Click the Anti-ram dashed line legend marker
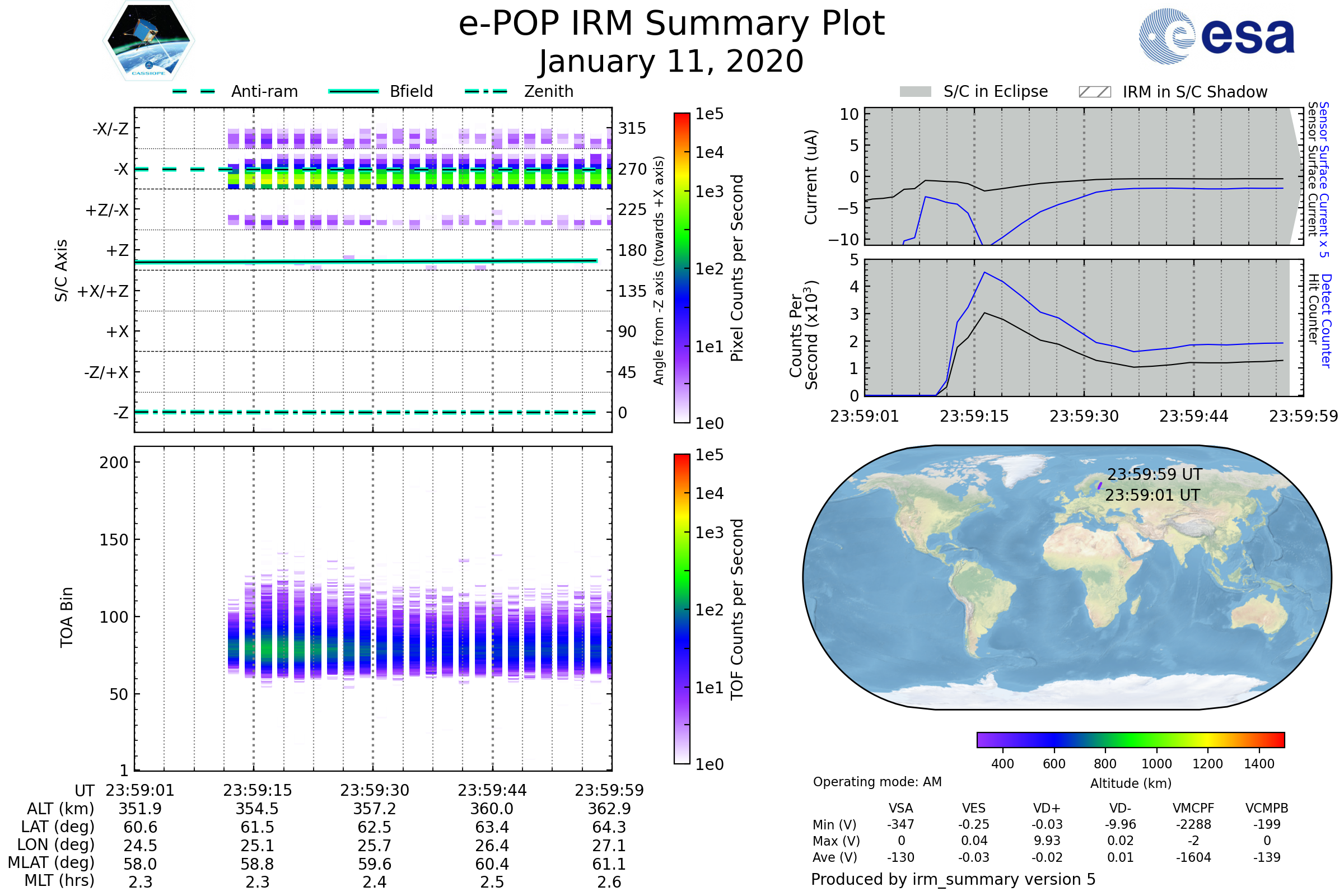 [194, 91]
